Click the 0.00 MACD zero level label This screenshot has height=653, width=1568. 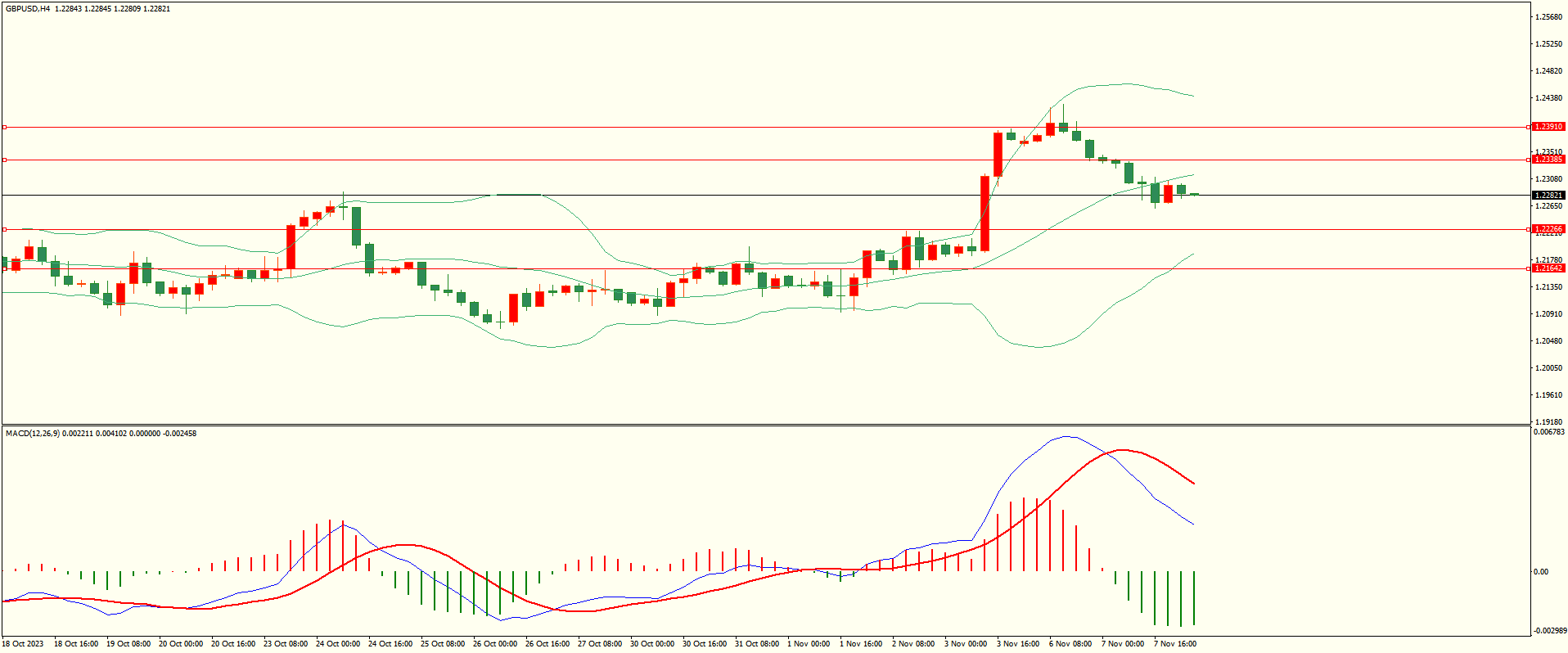(x=1541, y=572)
